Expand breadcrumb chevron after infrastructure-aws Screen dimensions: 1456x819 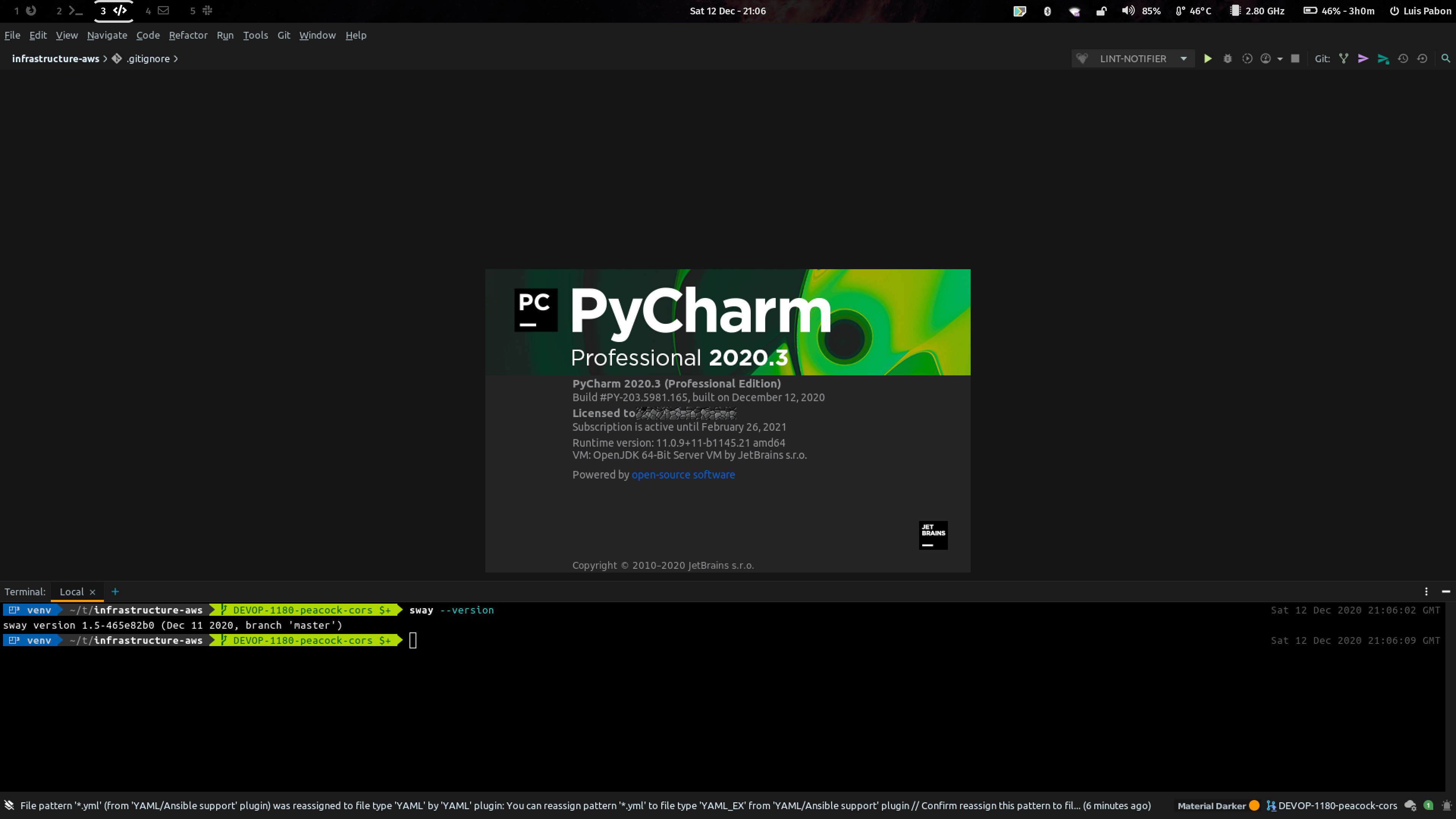(106, 59)
